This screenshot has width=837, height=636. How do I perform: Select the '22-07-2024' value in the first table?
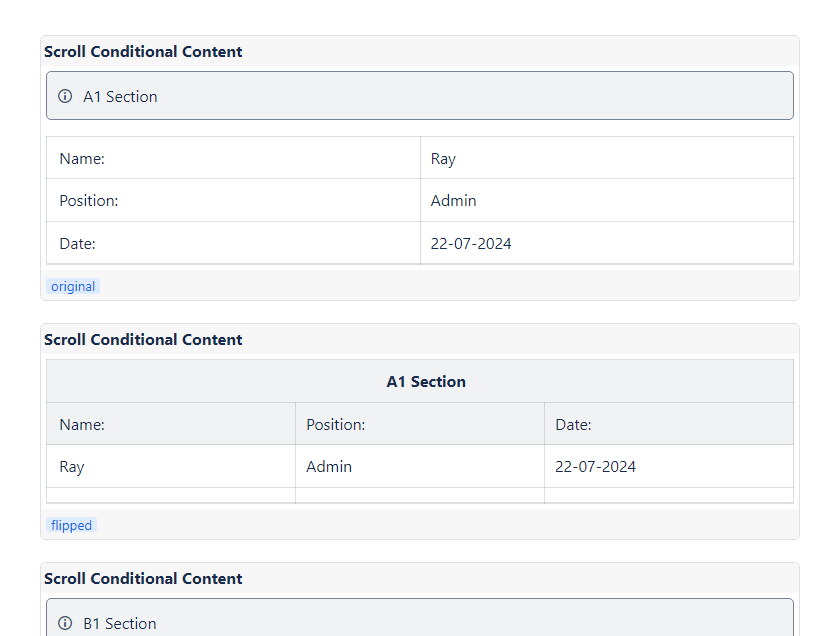pyautogui.click(x=471, y=243)
